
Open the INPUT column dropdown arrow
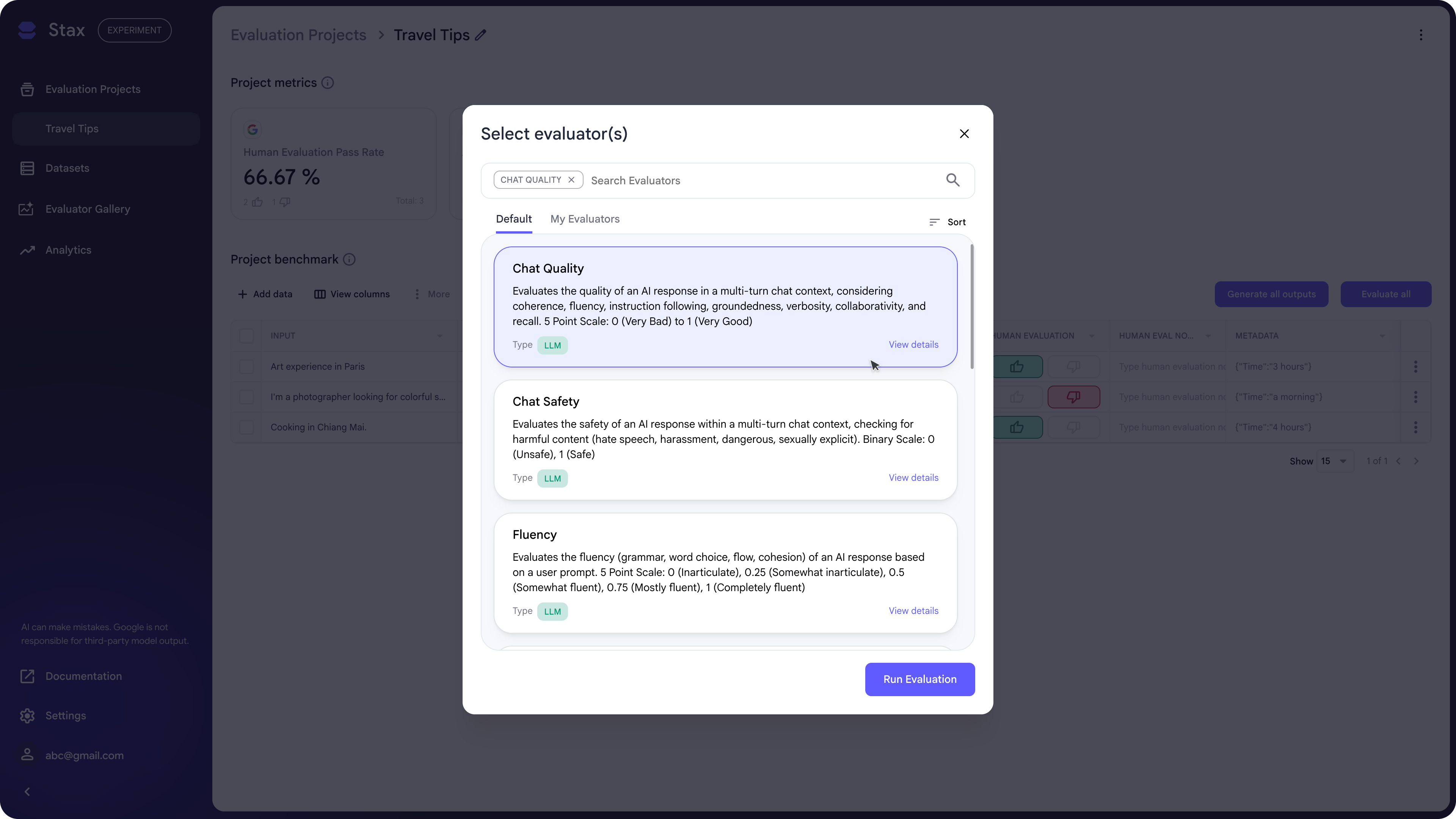click(x=439, y=336)
